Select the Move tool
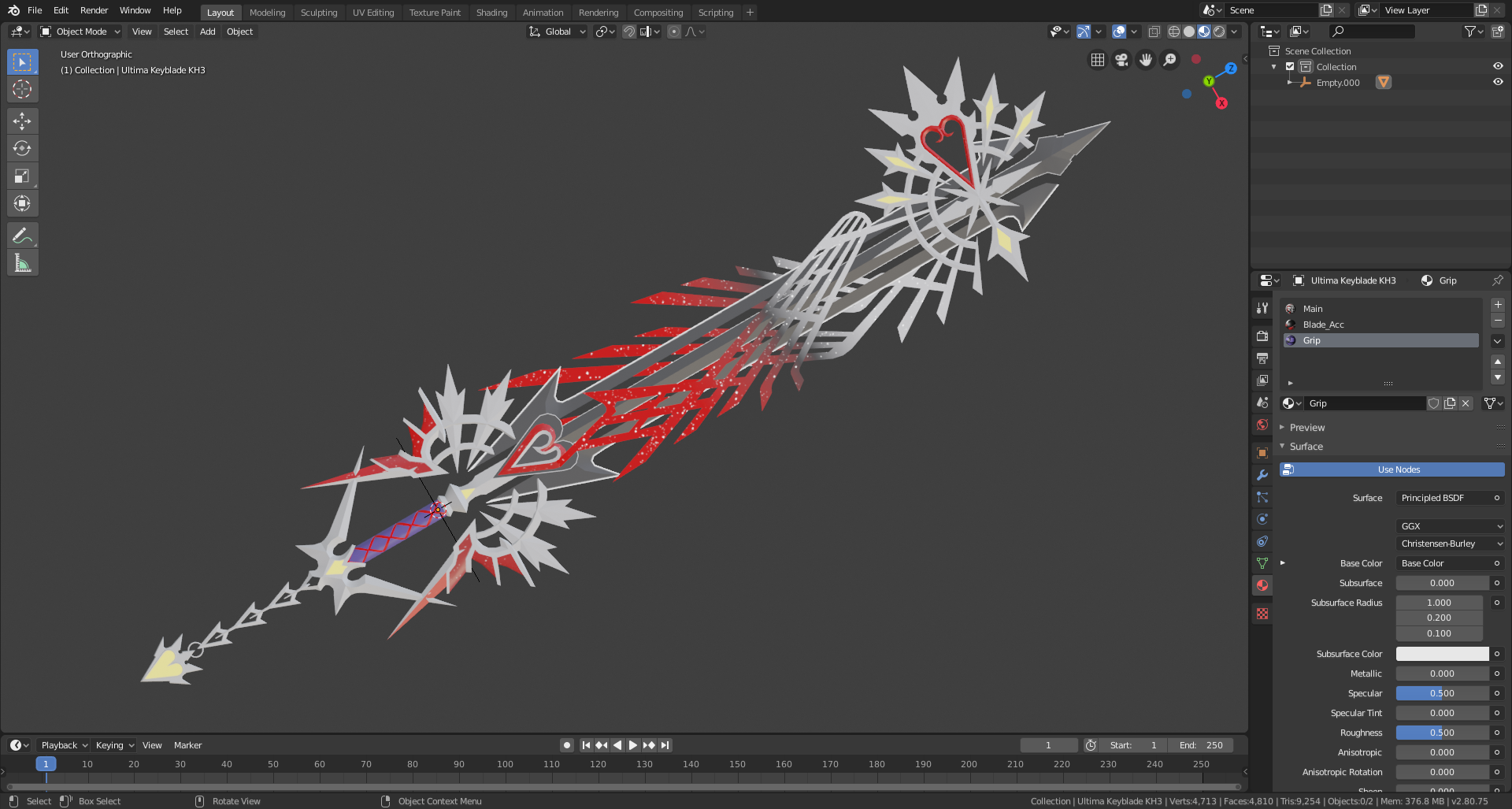Viewport: 1512px width, 809px height. tap(22, 121)
